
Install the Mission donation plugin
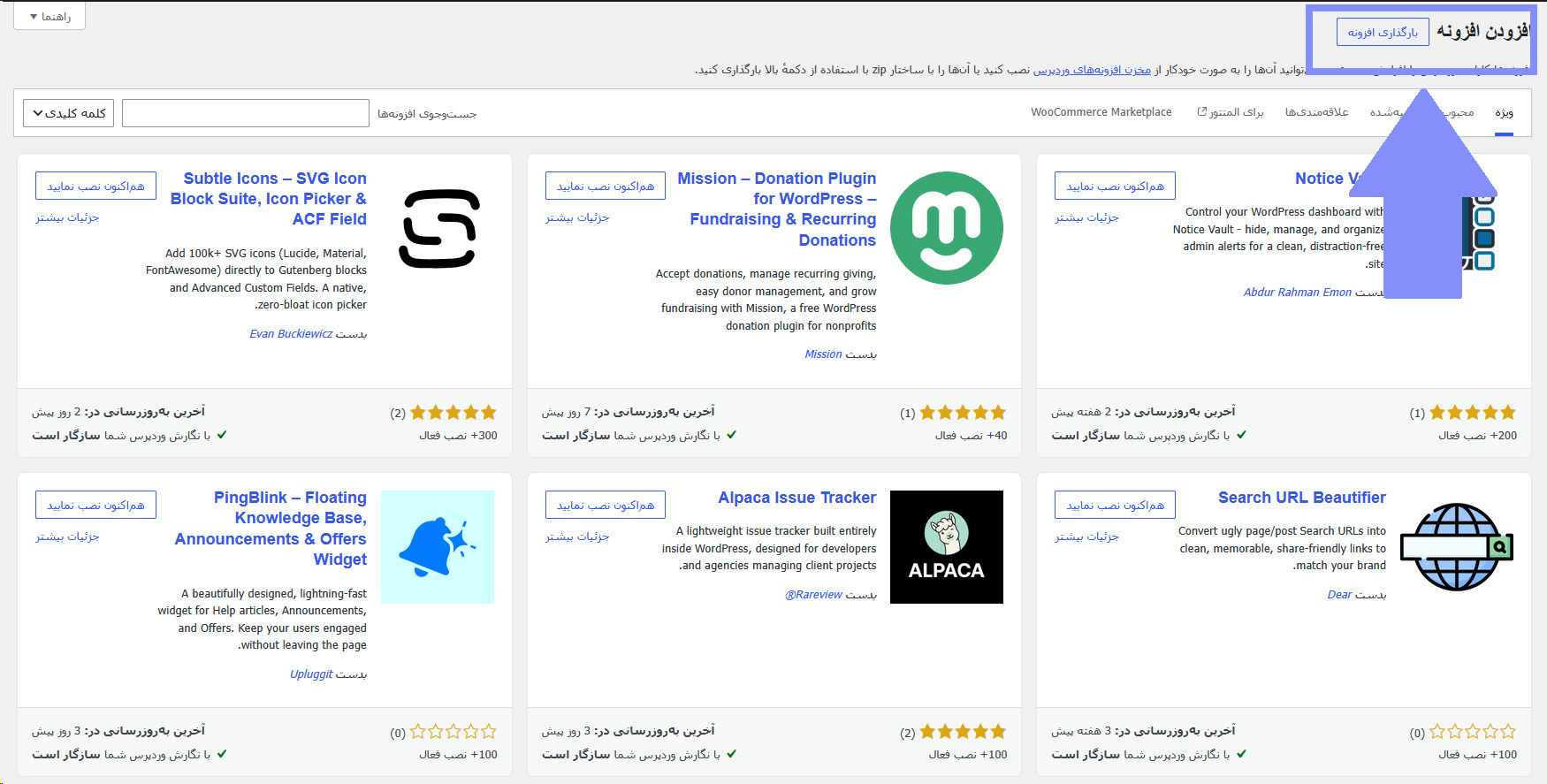(606, 186)
